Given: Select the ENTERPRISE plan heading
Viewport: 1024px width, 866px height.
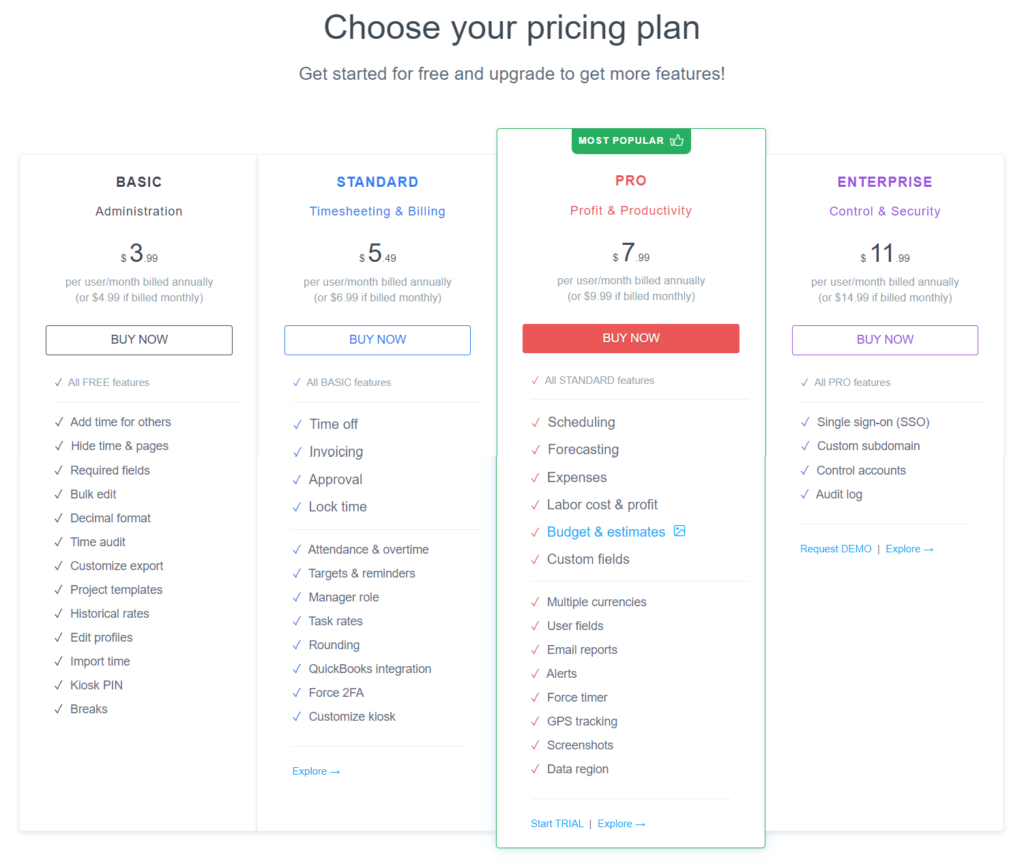Looking at the screenshot, I should click(884, 181).
